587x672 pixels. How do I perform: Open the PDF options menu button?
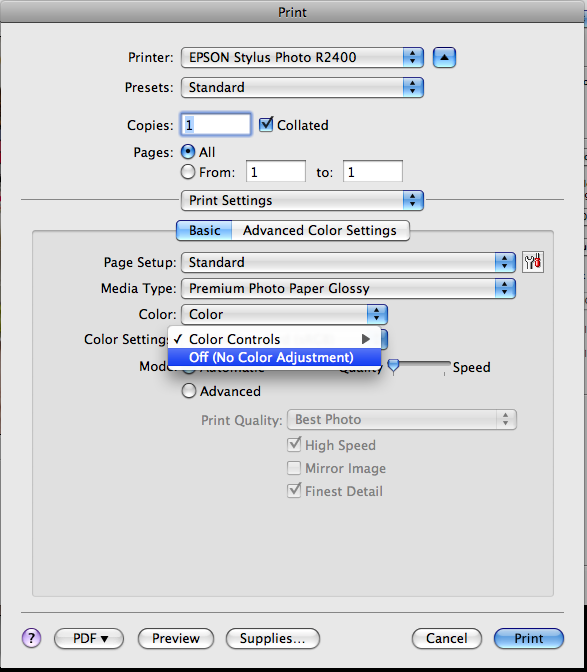[x=89, y=639]
